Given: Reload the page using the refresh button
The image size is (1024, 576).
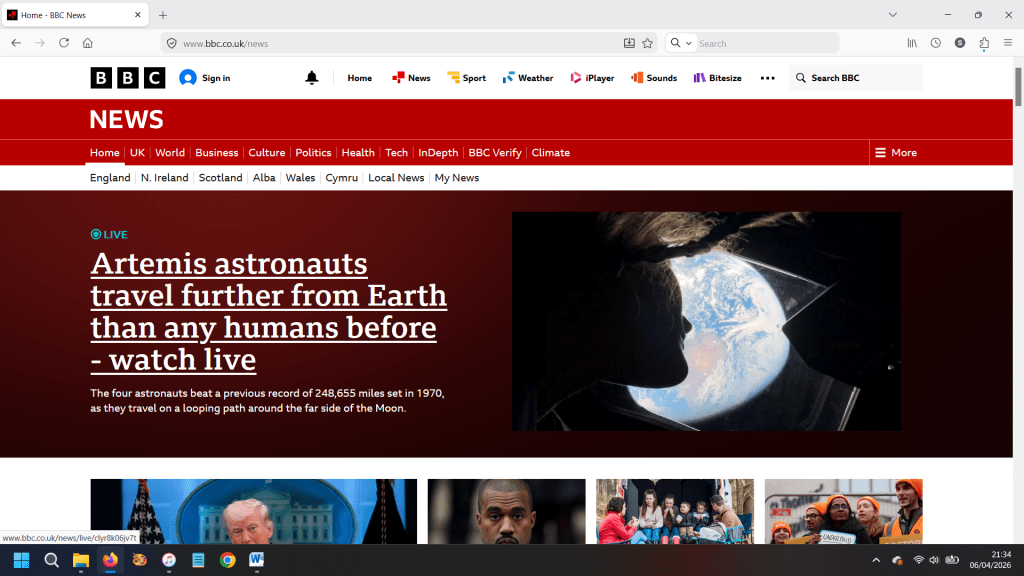Looking at the screenshot, I should 64,43.
